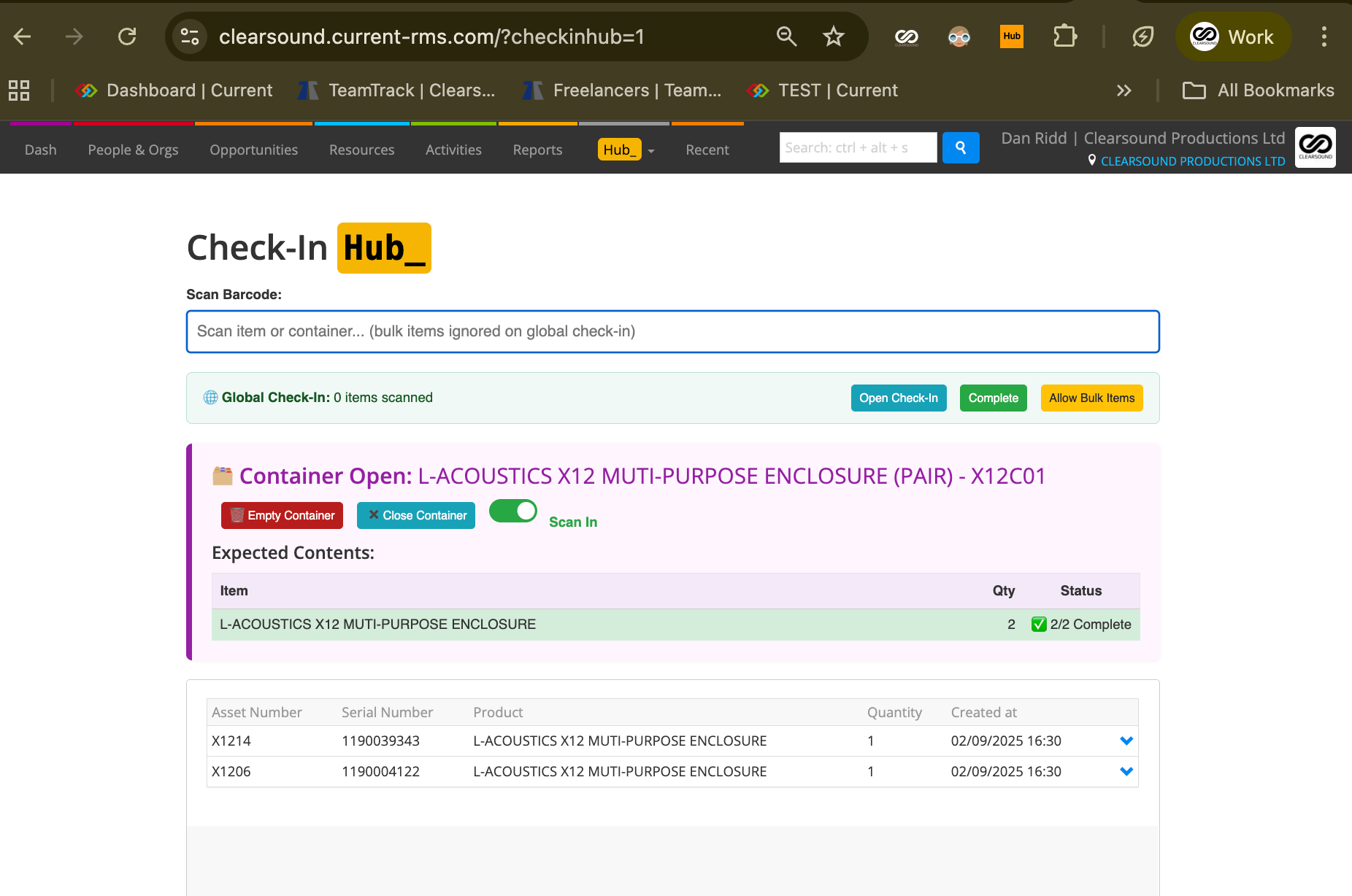Go back to the previous page
1352x896 pixels.
tap(23, 36)
